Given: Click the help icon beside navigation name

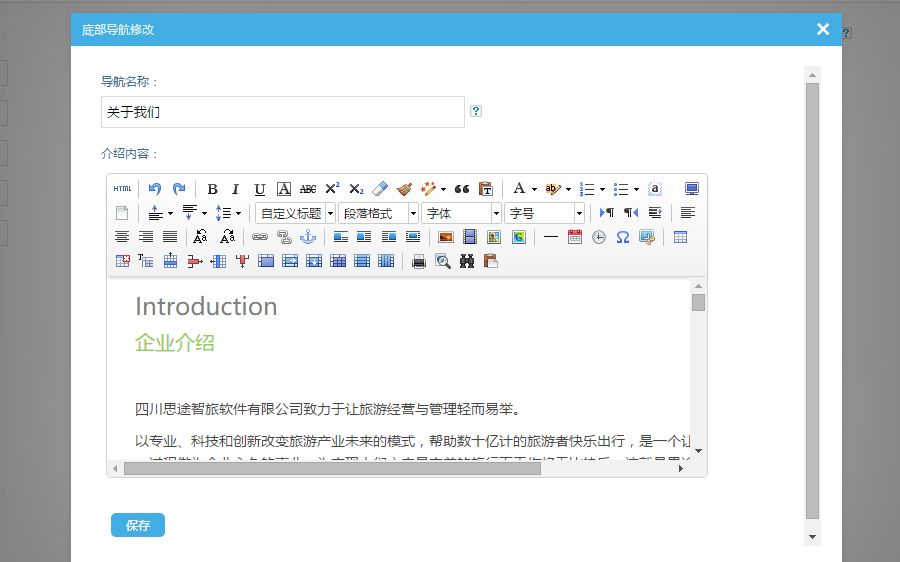Looking at the screenshot, I should click(x=476, y=111).
